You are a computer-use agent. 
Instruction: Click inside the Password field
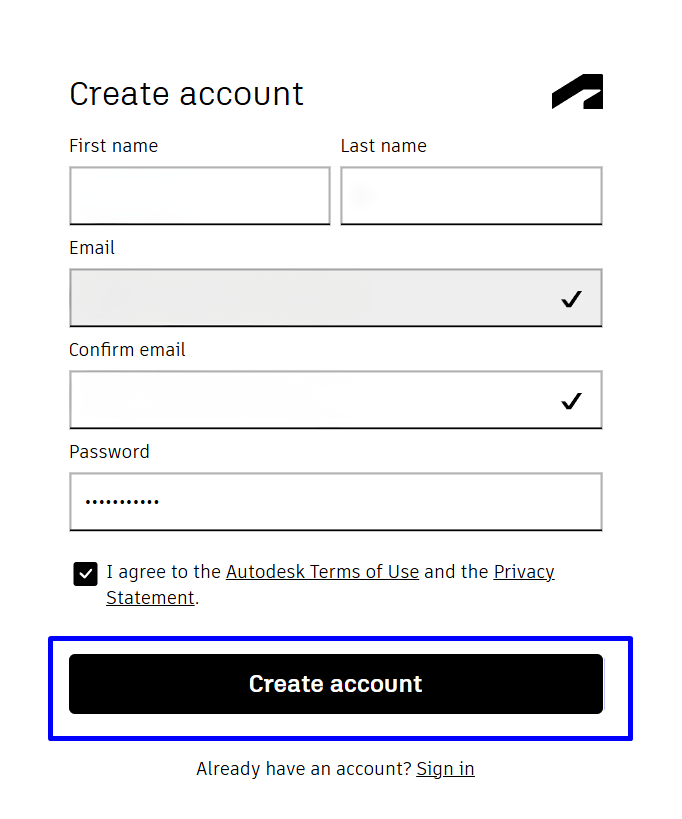pyautogui.click(x=336, y=501)
